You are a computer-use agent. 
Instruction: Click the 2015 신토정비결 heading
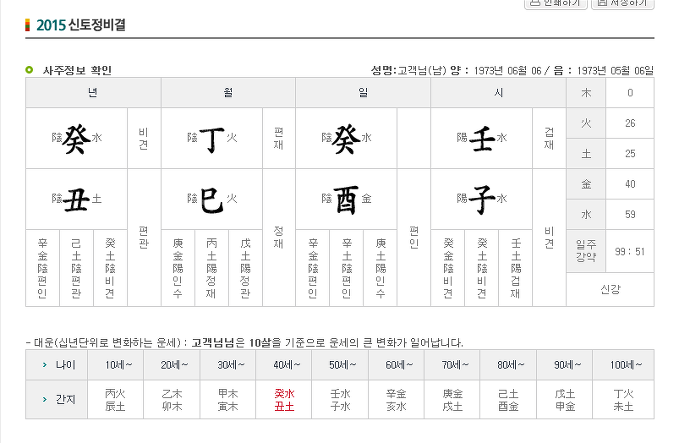tap(81, 25)
